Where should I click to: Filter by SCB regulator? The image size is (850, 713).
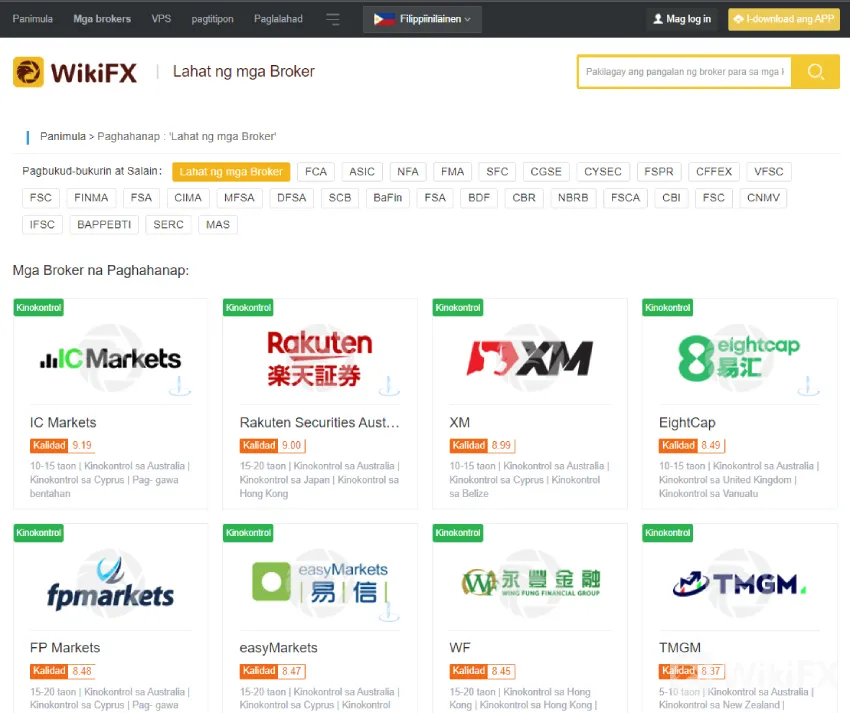[x=340, y=198]
